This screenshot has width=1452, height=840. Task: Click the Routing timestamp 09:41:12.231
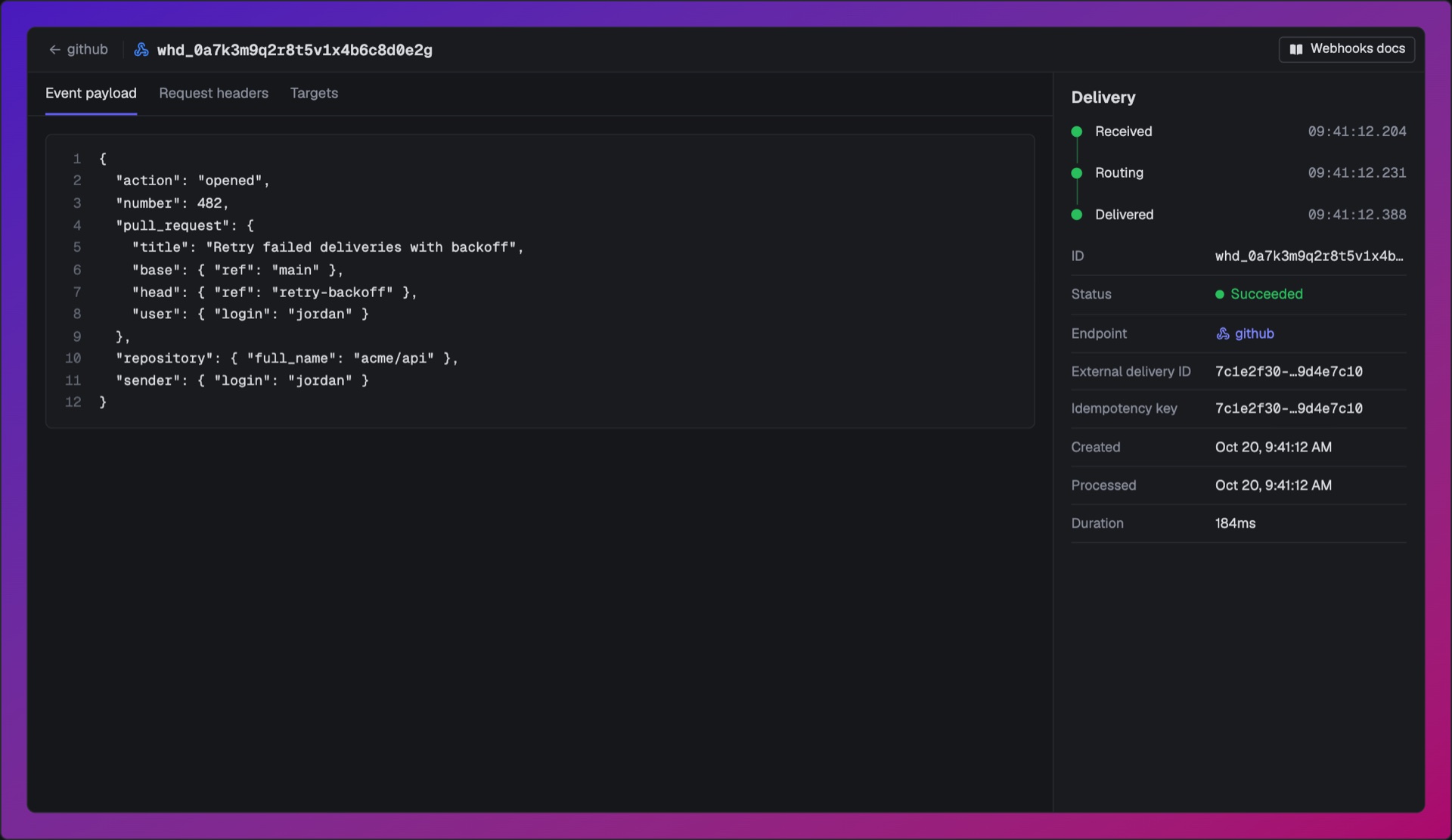[1357, 173]
